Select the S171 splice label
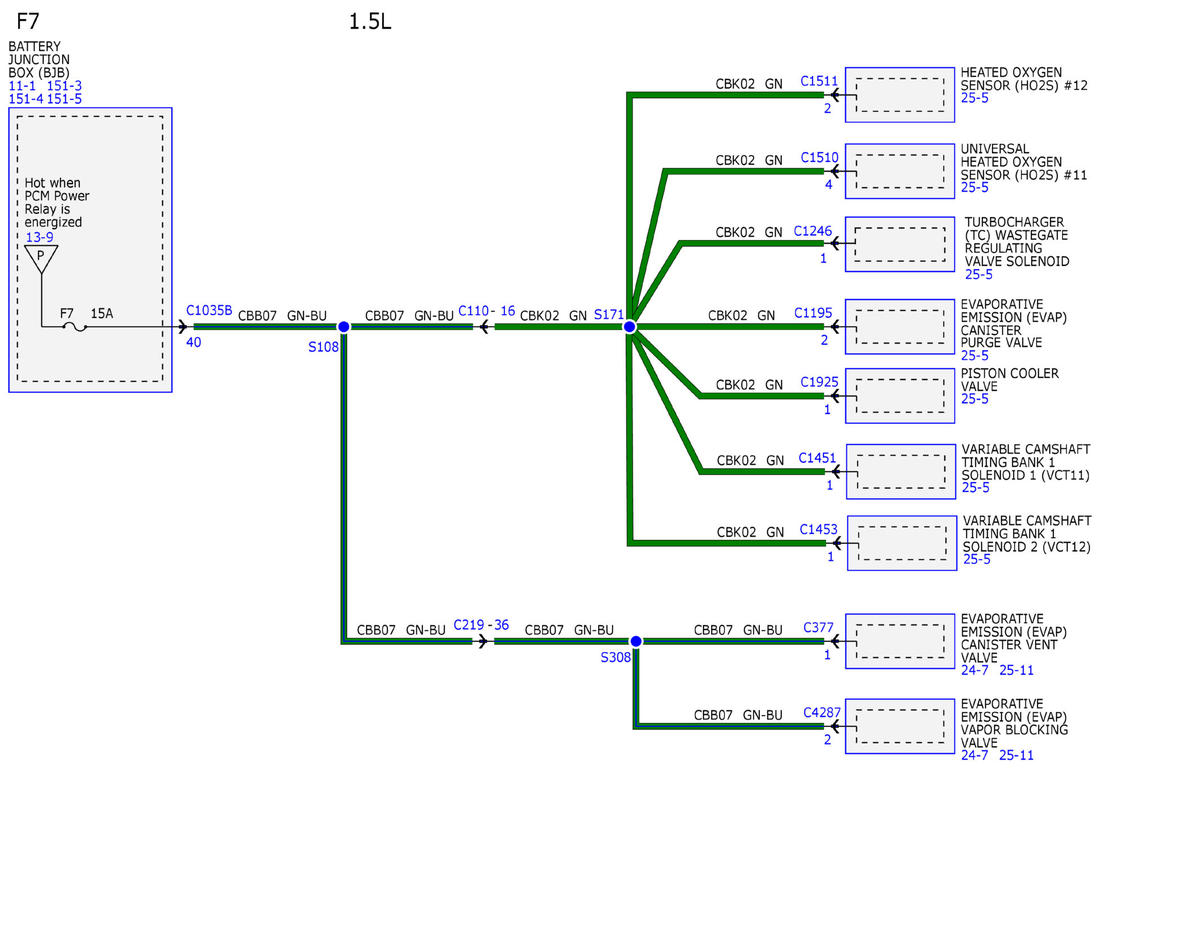 click(608, 314)
